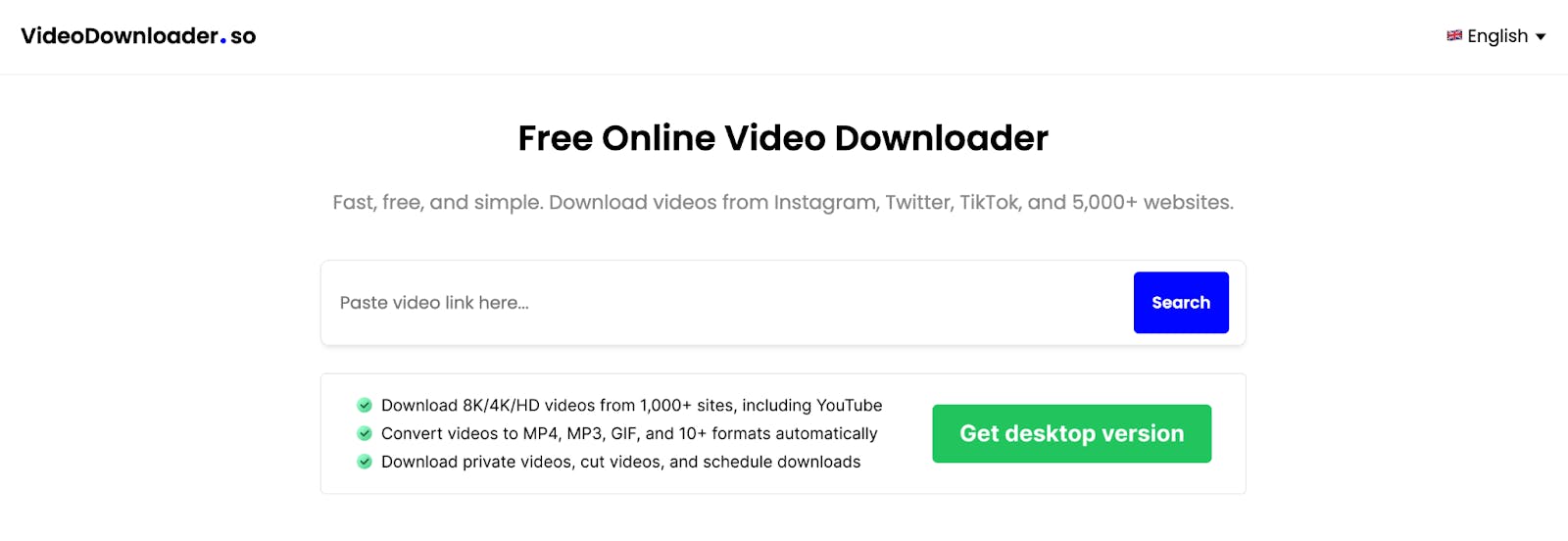Image resolution: width=1568 pixels, height=541 pixels.
Task: Click the Free Online Video Downloader heading
Action: point(783,138)
